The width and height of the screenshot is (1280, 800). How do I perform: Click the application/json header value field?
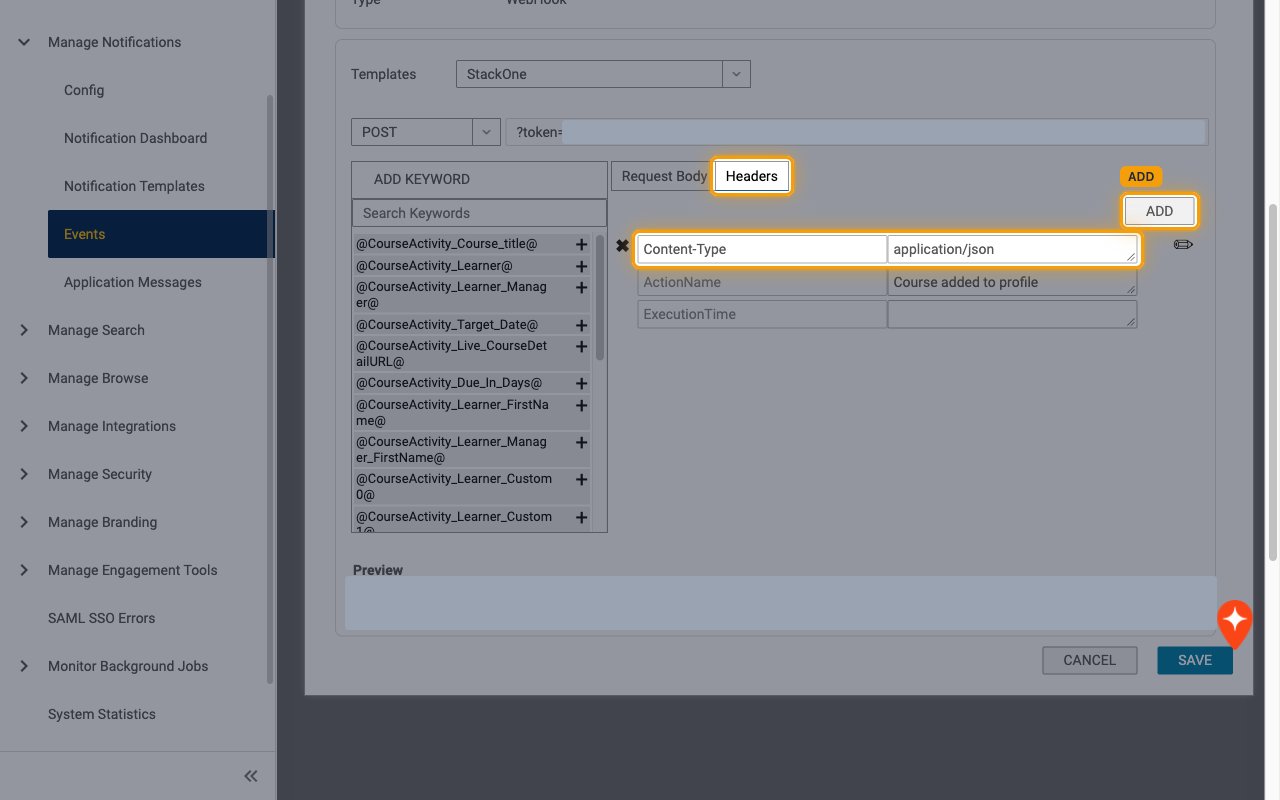pyautogui.click(x=1012, y=249)
